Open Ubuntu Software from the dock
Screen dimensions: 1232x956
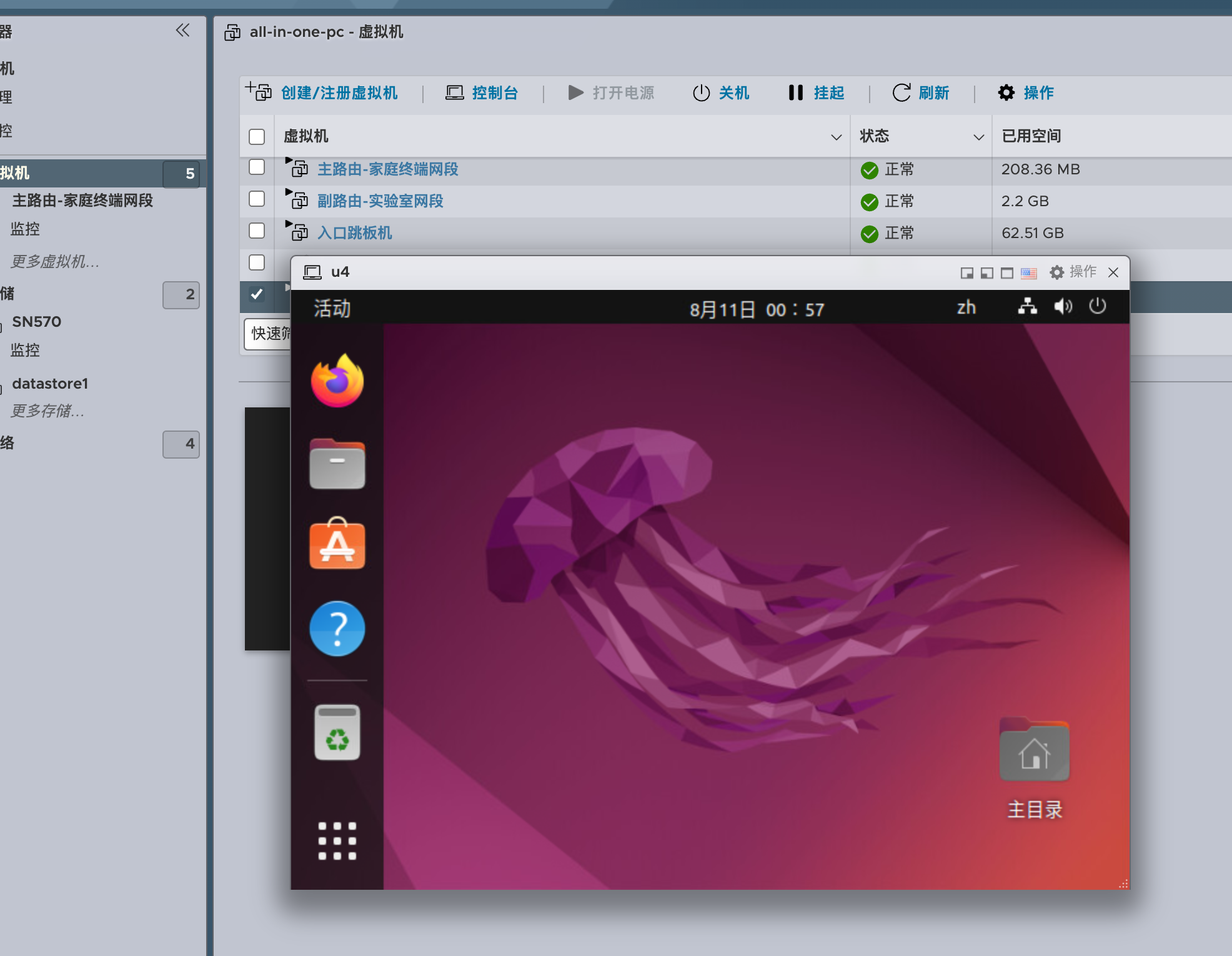[337, 543]
